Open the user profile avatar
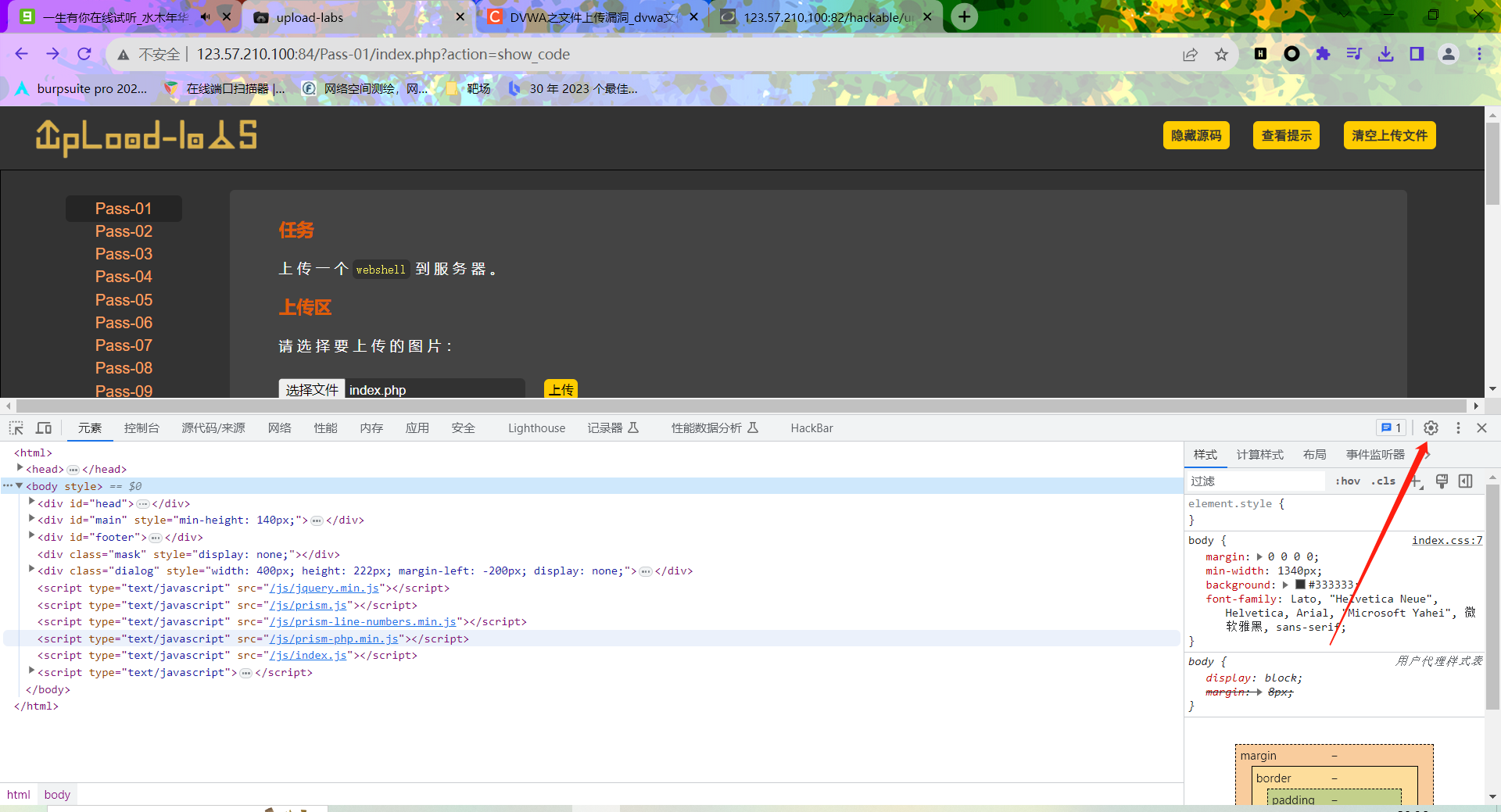The height and width of the screenshot is (812, 1501). pos(1449,54)
